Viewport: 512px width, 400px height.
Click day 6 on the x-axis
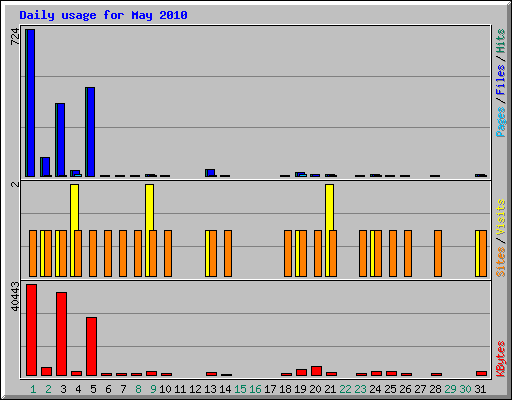pyautogui.click(x=108, y=389)
